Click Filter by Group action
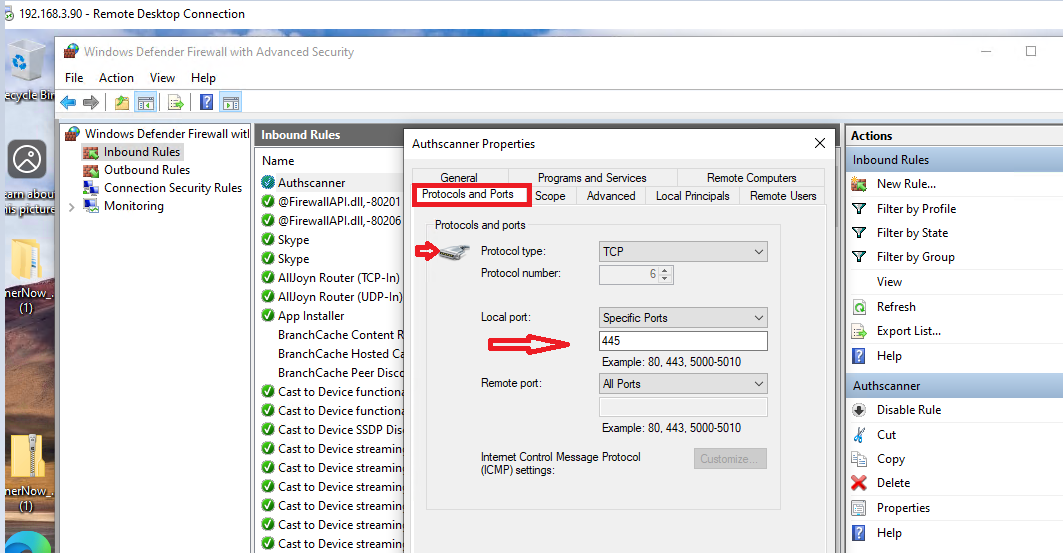This screenshot has width=1063, height=553. click(915, 257)
